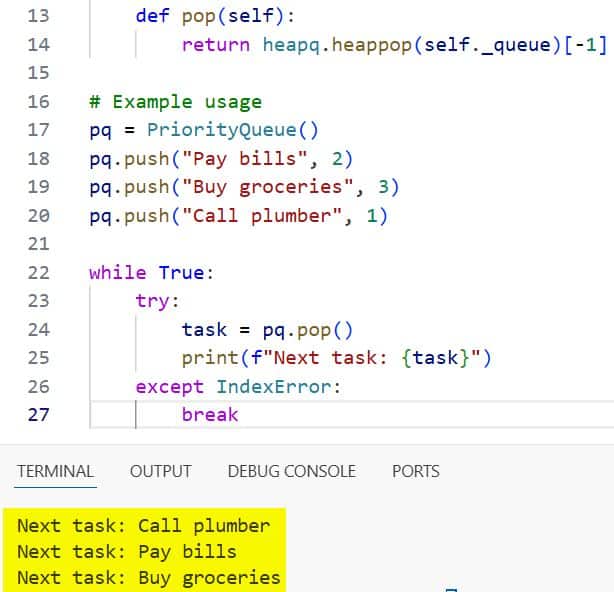Click the "Call plumber" string literal
Viewport: 614px width, 592px height.
coord(262,216)
